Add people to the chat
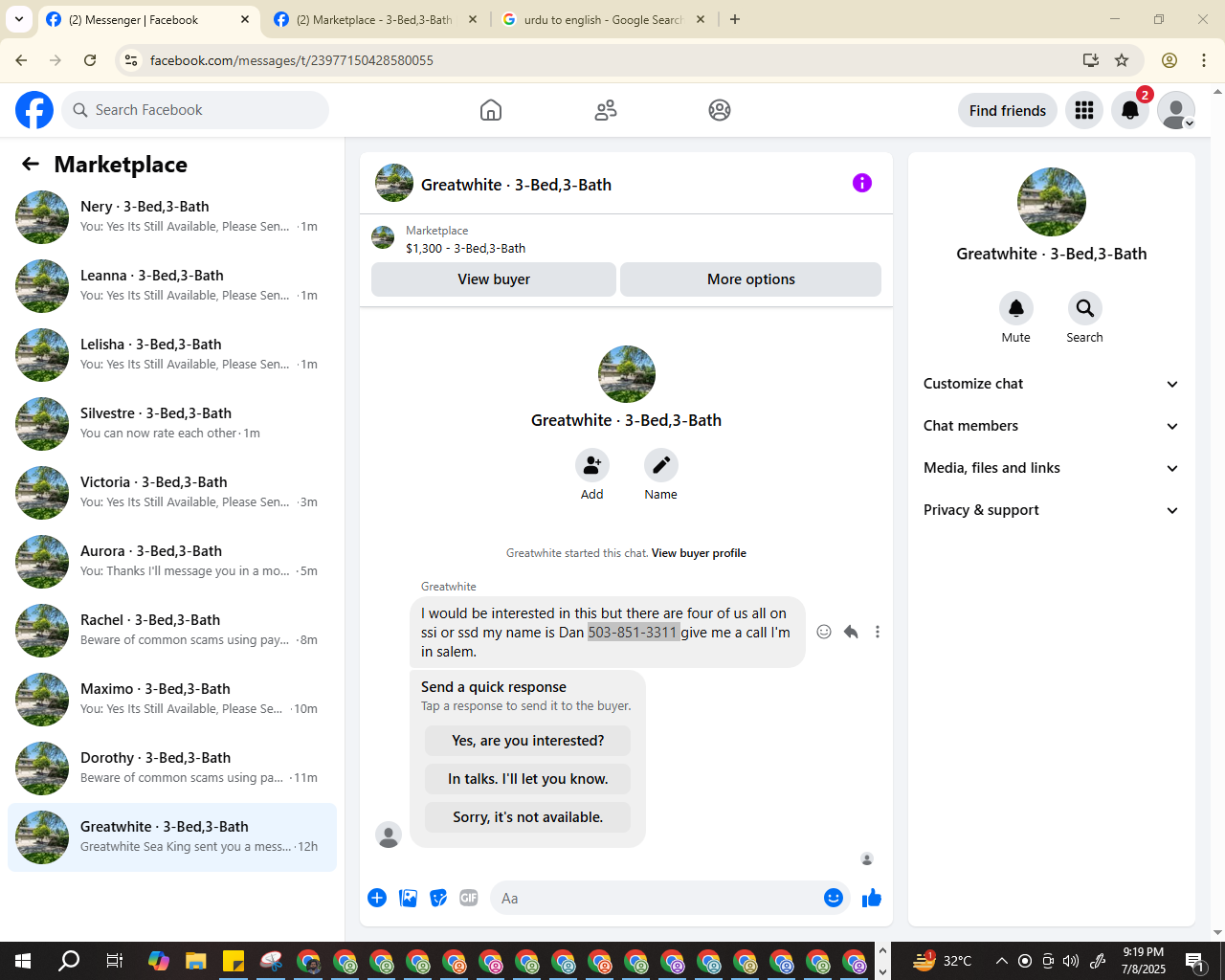This screenshot has width=1225, height=980. pos(592,465)
